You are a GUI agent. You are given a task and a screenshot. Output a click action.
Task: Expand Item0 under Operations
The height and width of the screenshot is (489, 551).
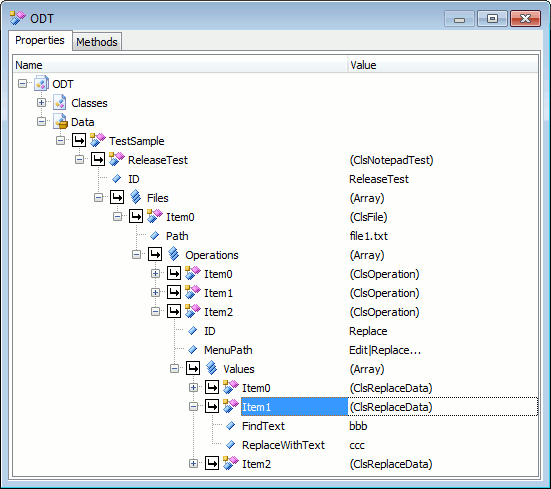pos(155,274)
